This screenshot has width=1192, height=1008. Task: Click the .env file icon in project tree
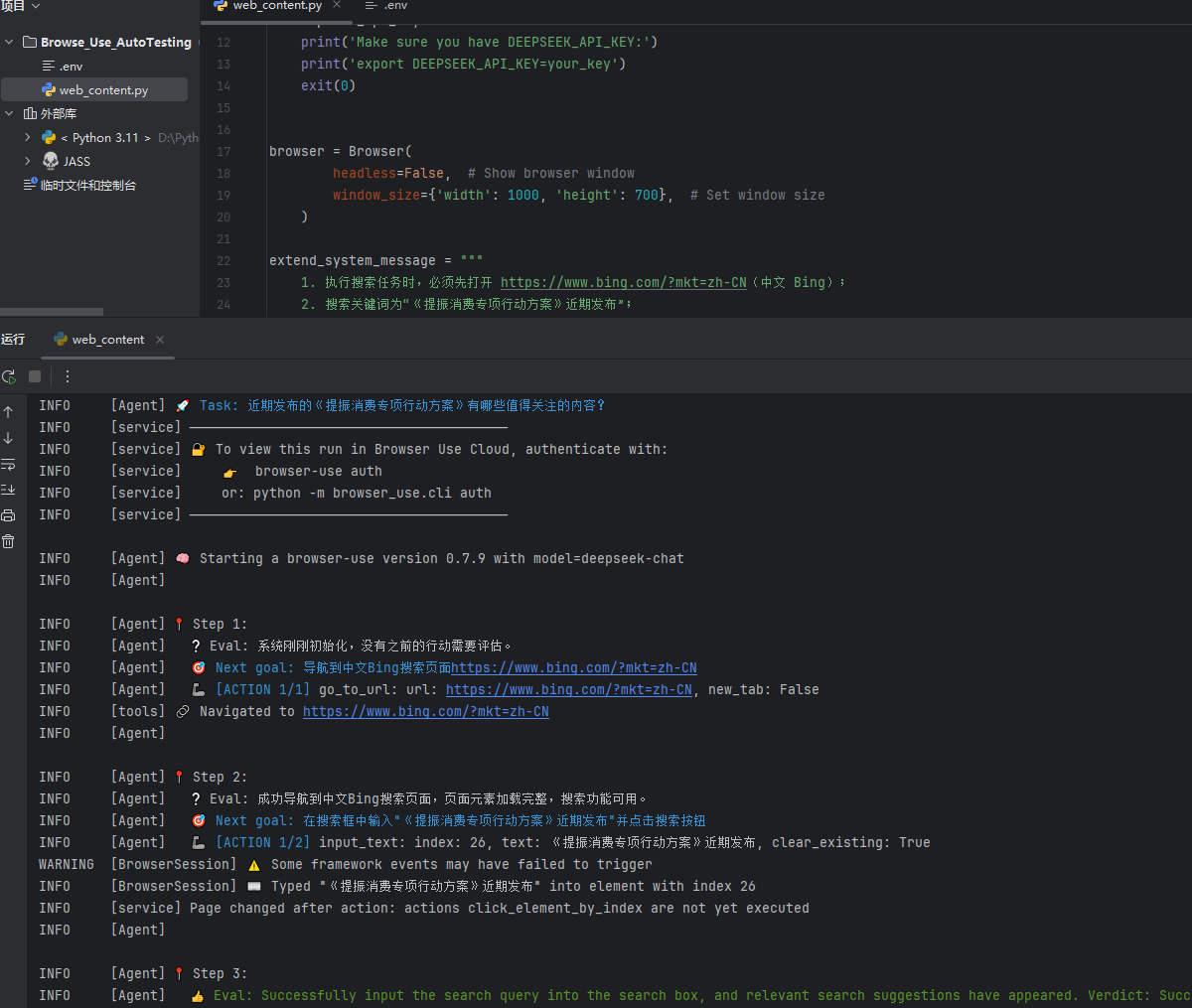coord(49,67)
